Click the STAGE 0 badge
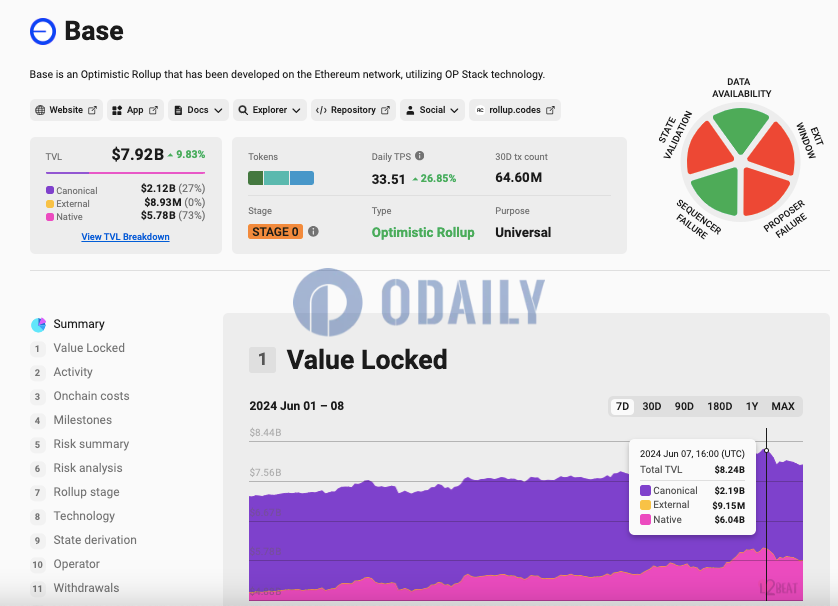838x606 pixels. pyautogui.click(x=275, y=231)
